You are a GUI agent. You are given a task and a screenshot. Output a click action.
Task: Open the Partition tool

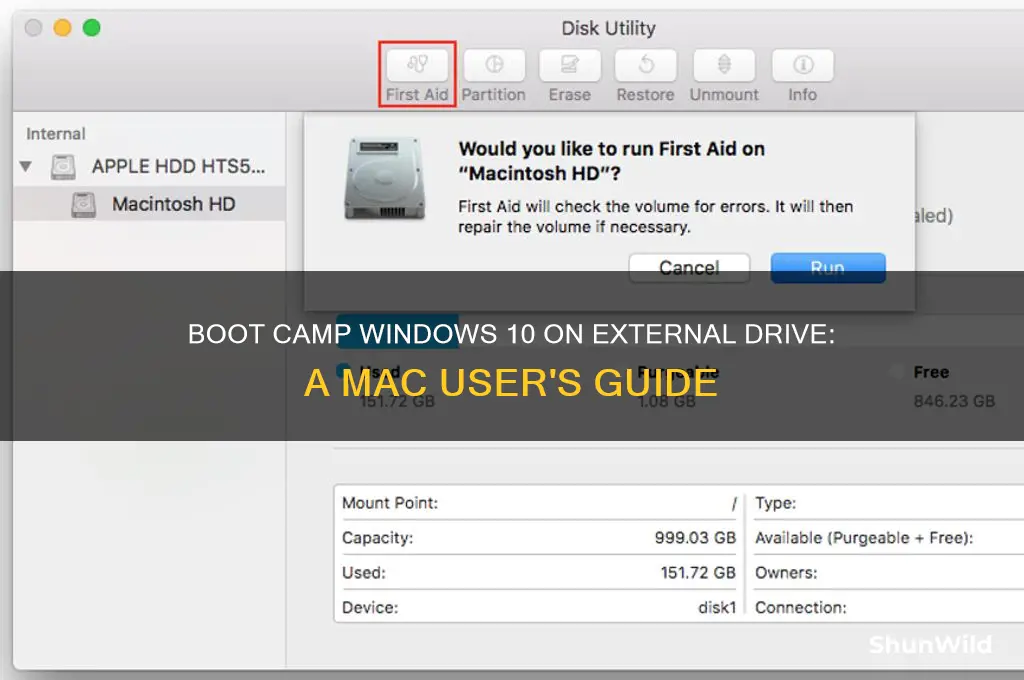[x=494, y=65]
